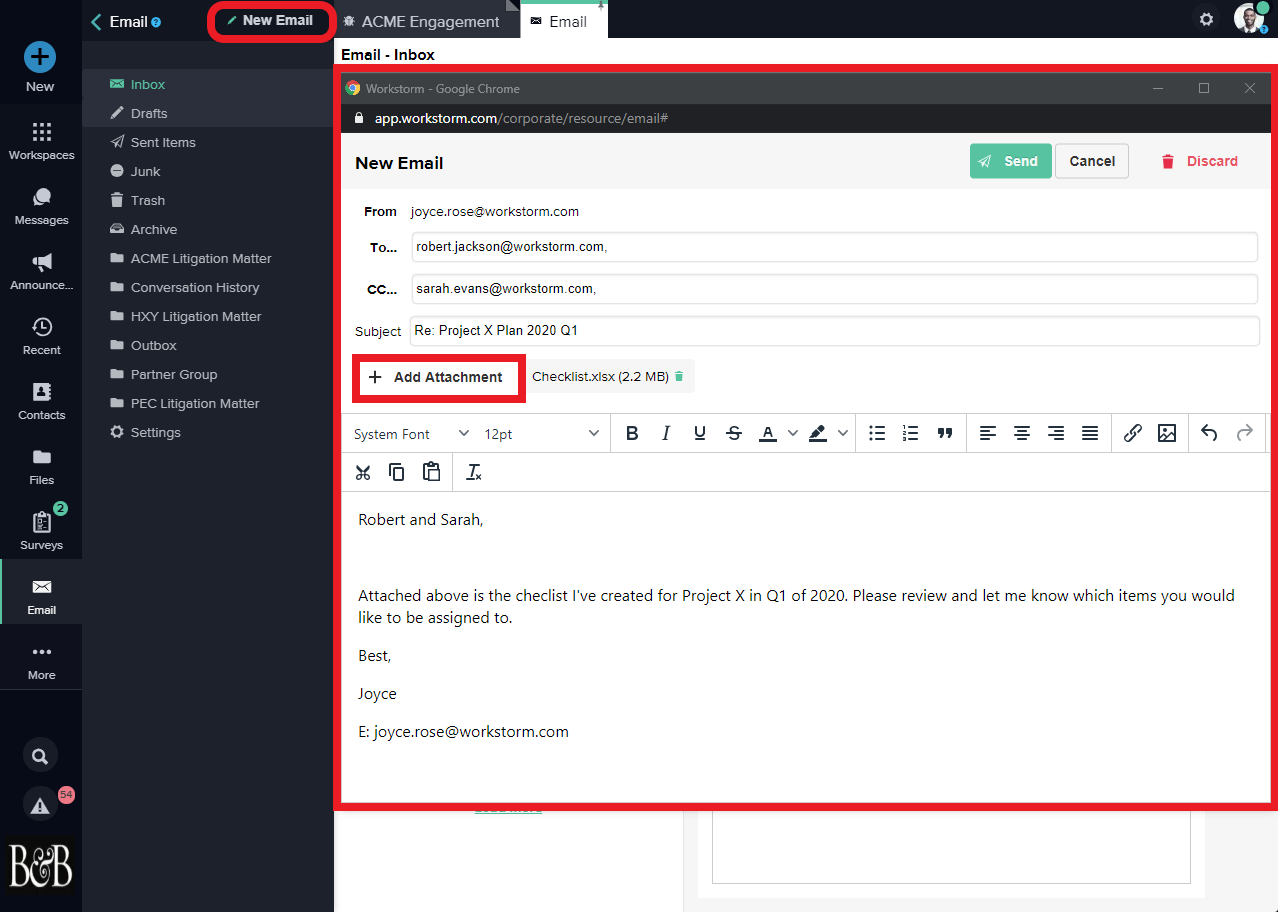
Task: Open Files in the left sidebar
Action: (41, 466)
